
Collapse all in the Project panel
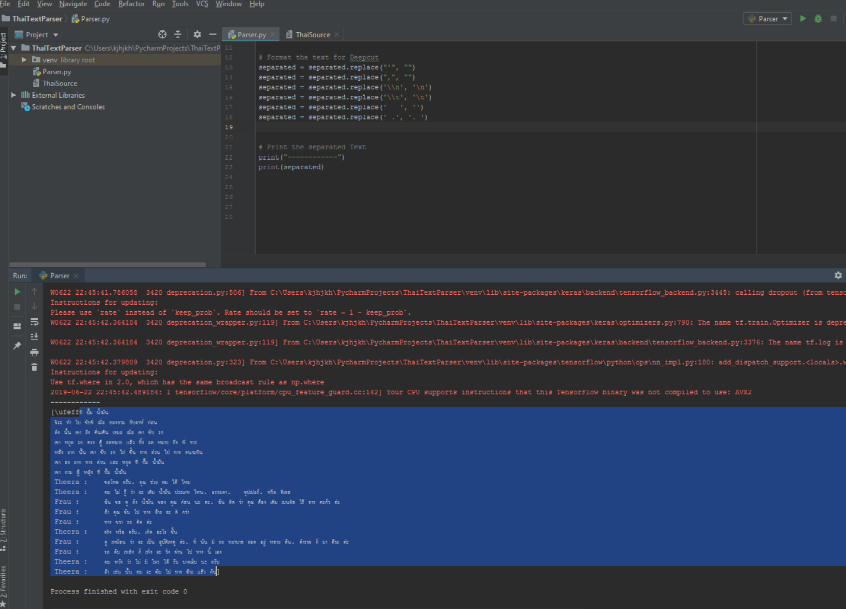point(178,35)
